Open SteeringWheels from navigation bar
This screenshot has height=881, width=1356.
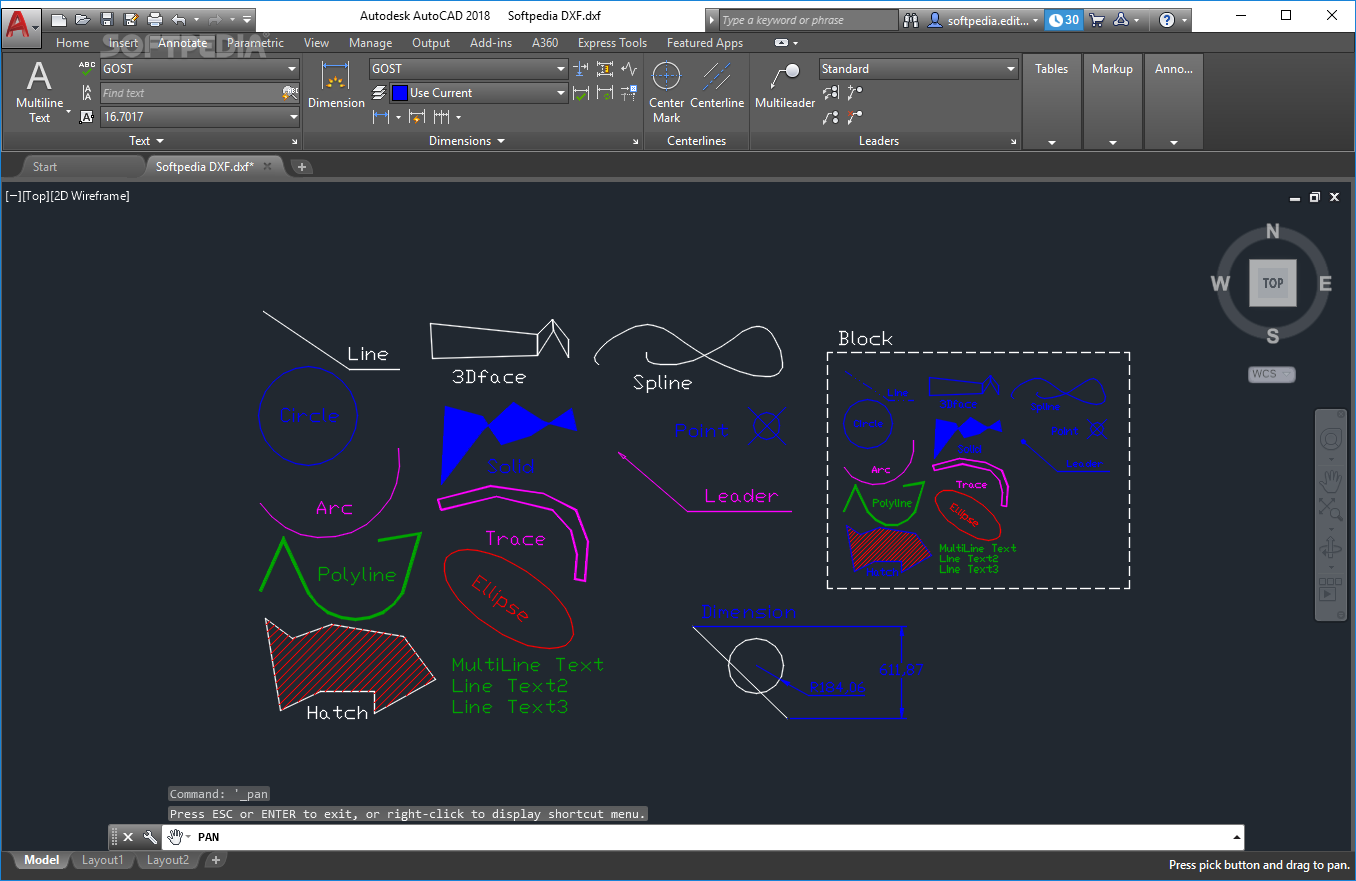(x=1330, y=439)
